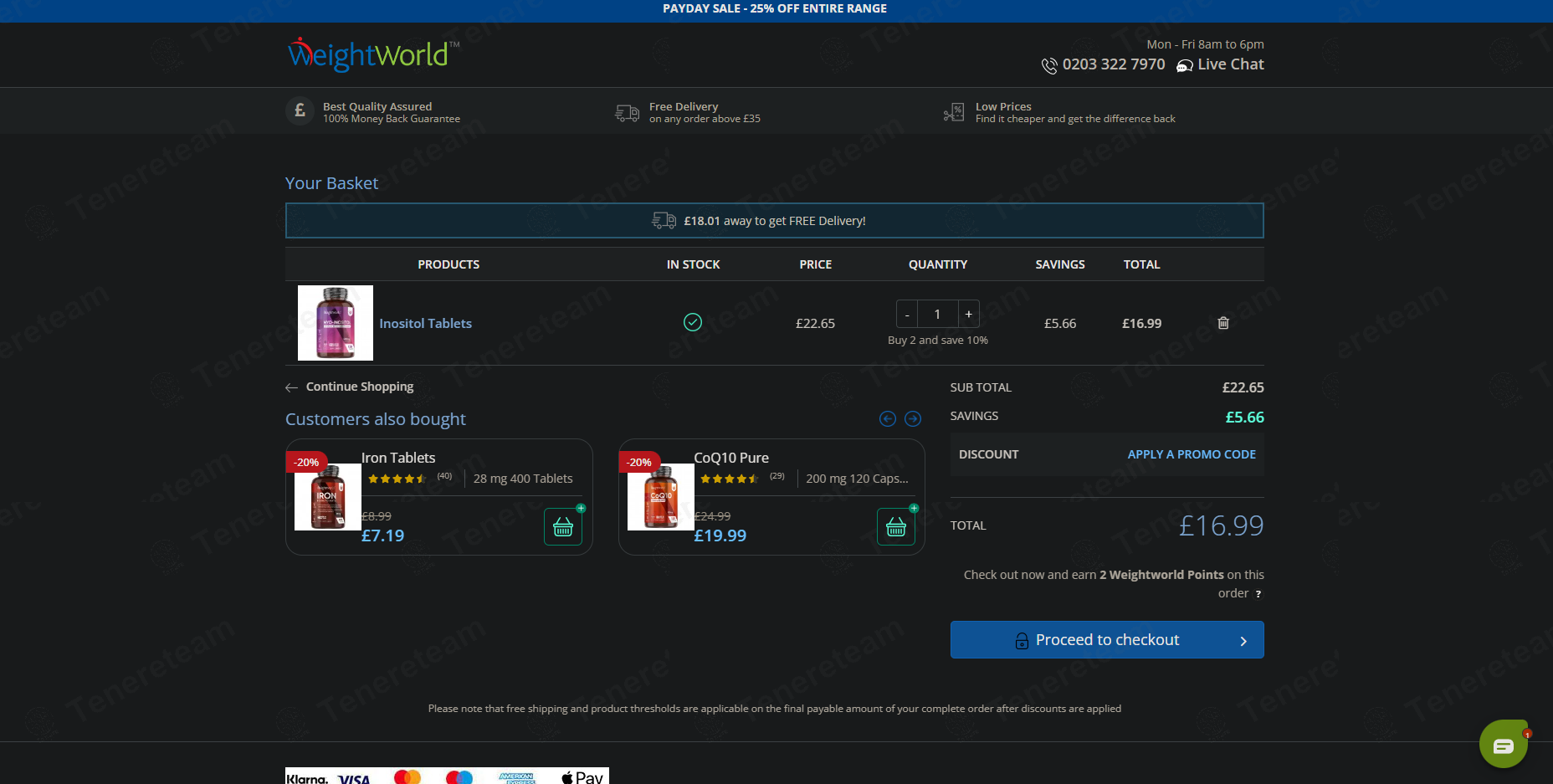Expand Apply a Promo Code
Image resolution: width=1553 pixels, height=784 pixels.
(1191, 454)
